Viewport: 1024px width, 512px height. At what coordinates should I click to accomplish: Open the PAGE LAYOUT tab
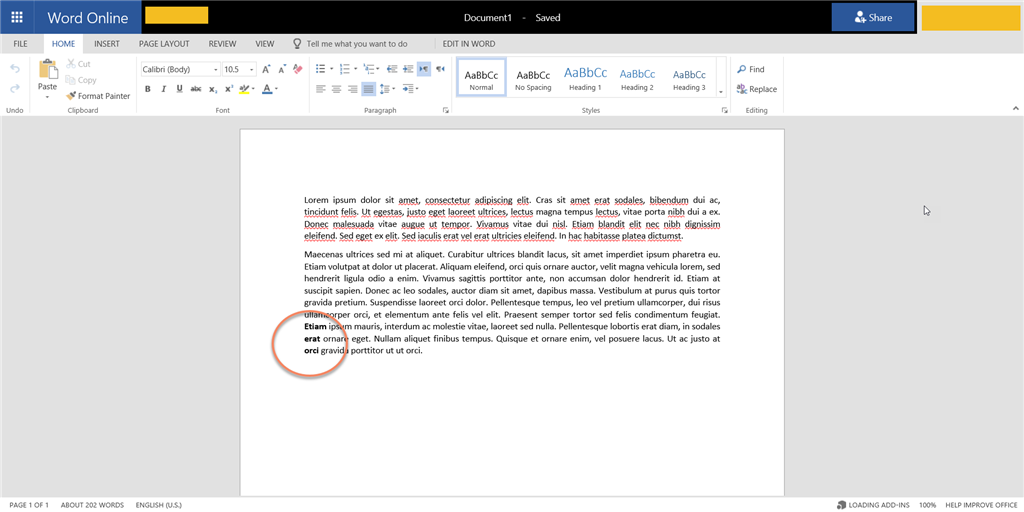coord(164,44)
